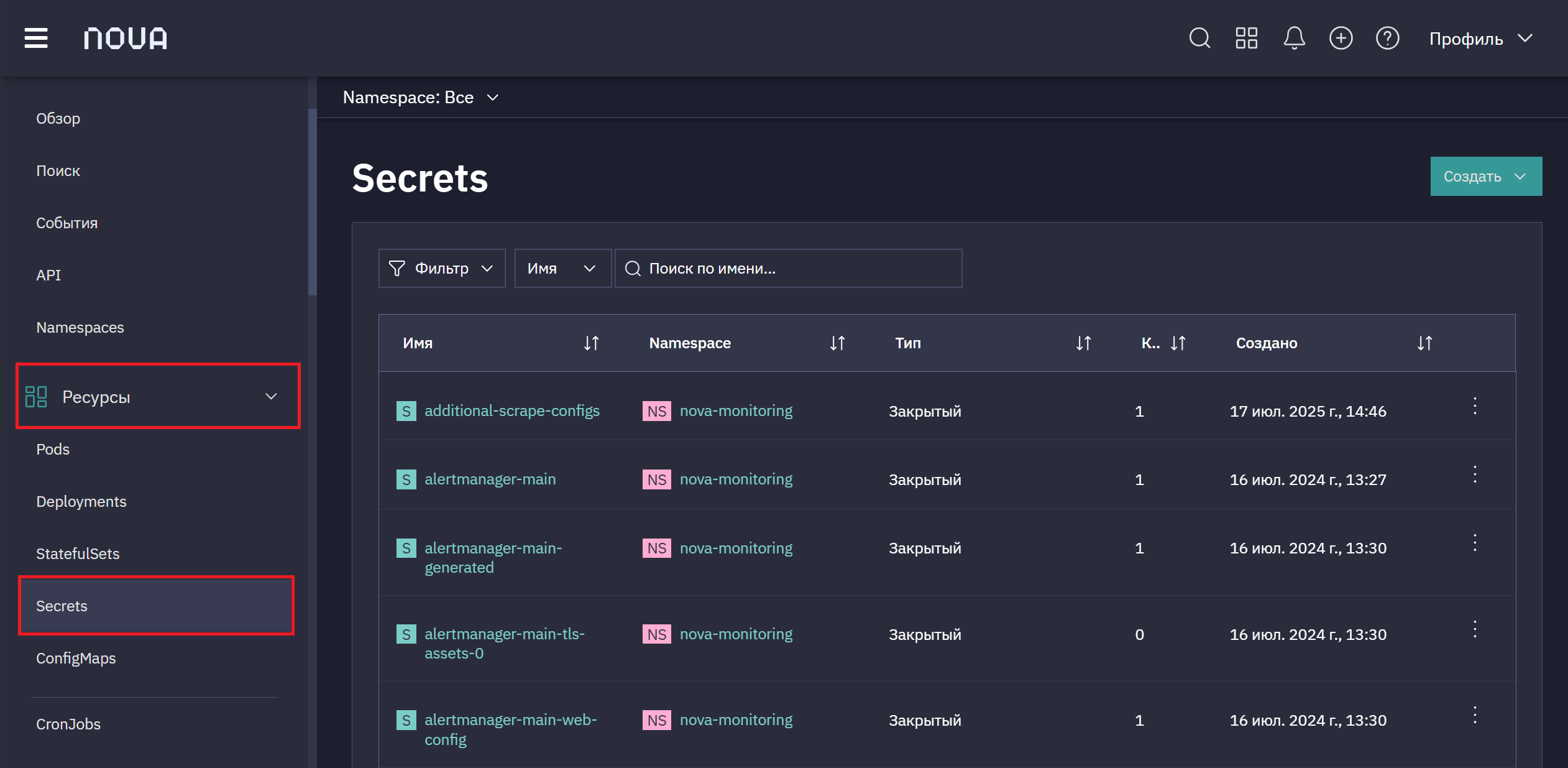
Task: Select Secrets in sidebar
Action: click(x=156, y=606)
